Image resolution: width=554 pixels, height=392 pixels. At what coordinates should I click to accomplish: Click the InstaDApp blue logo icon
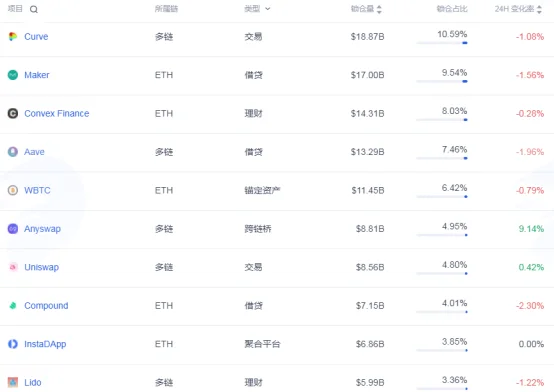click(x=13, y=344)
